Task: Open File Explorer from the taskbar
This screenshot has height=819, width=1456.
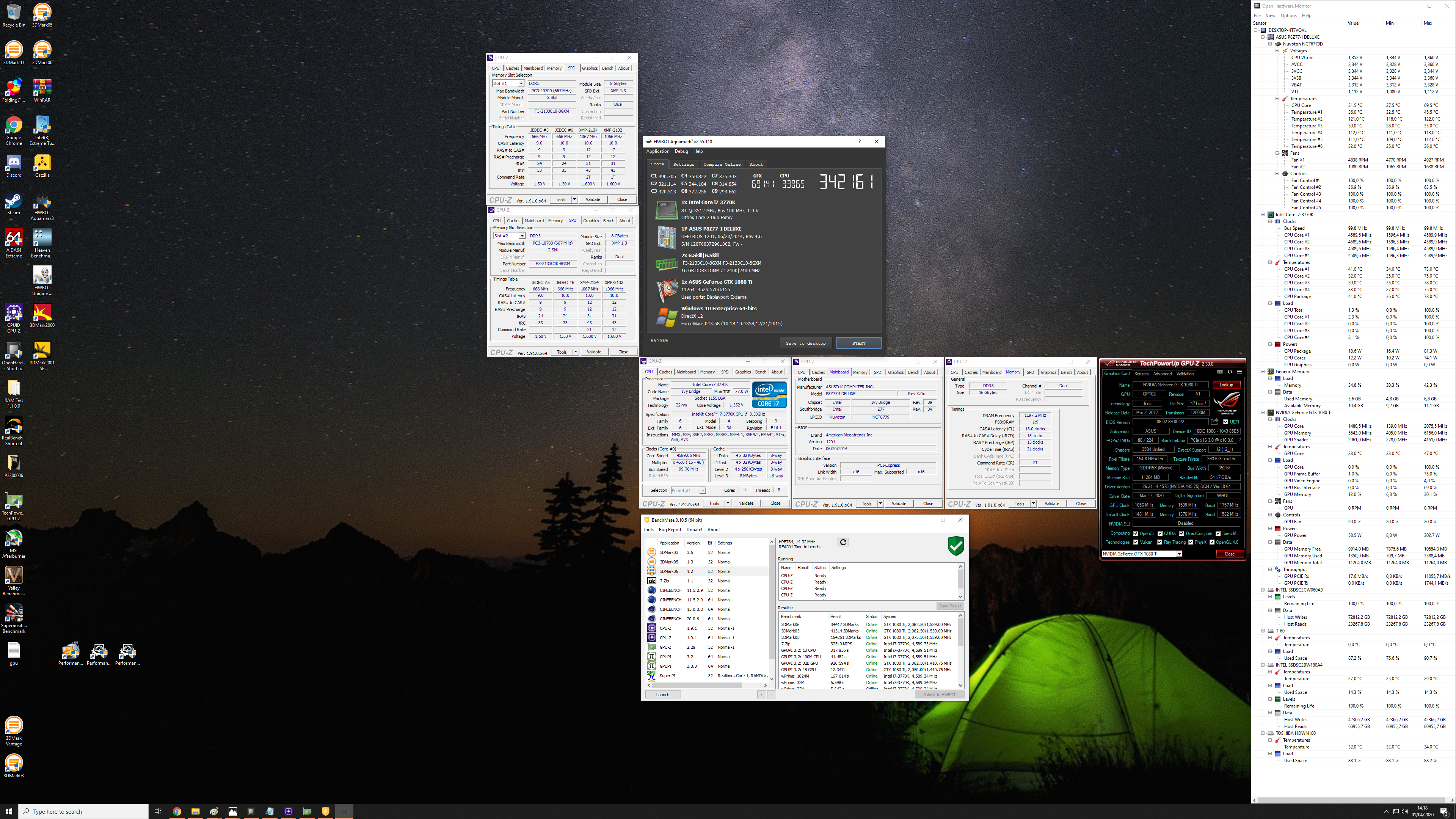Action: pyautogui.click(x=196, y=811)
